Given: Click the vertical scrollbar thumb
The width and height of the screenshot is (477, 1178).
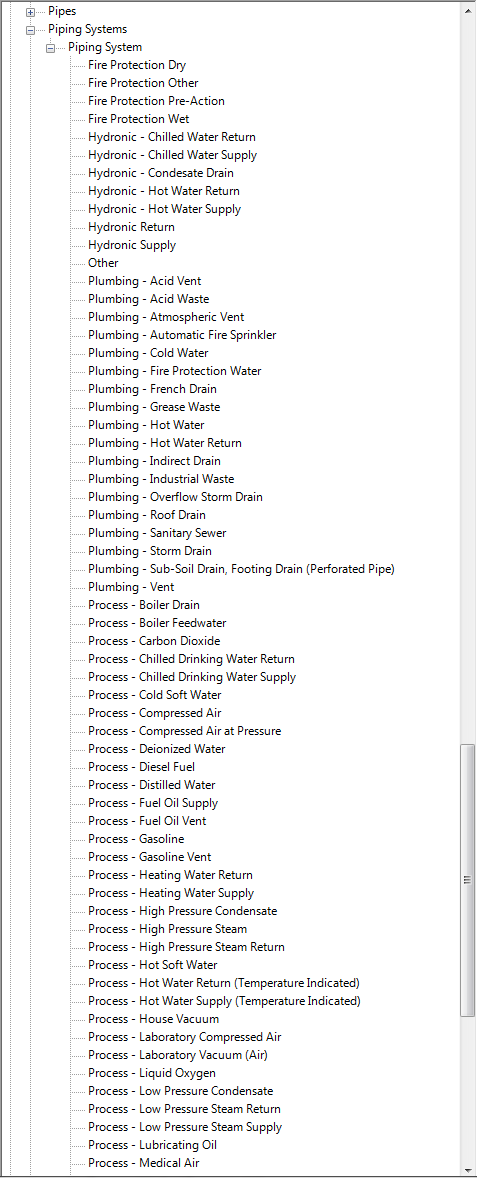Looking at the screenshot, I should pyautogui.click(x=468, y=880).
